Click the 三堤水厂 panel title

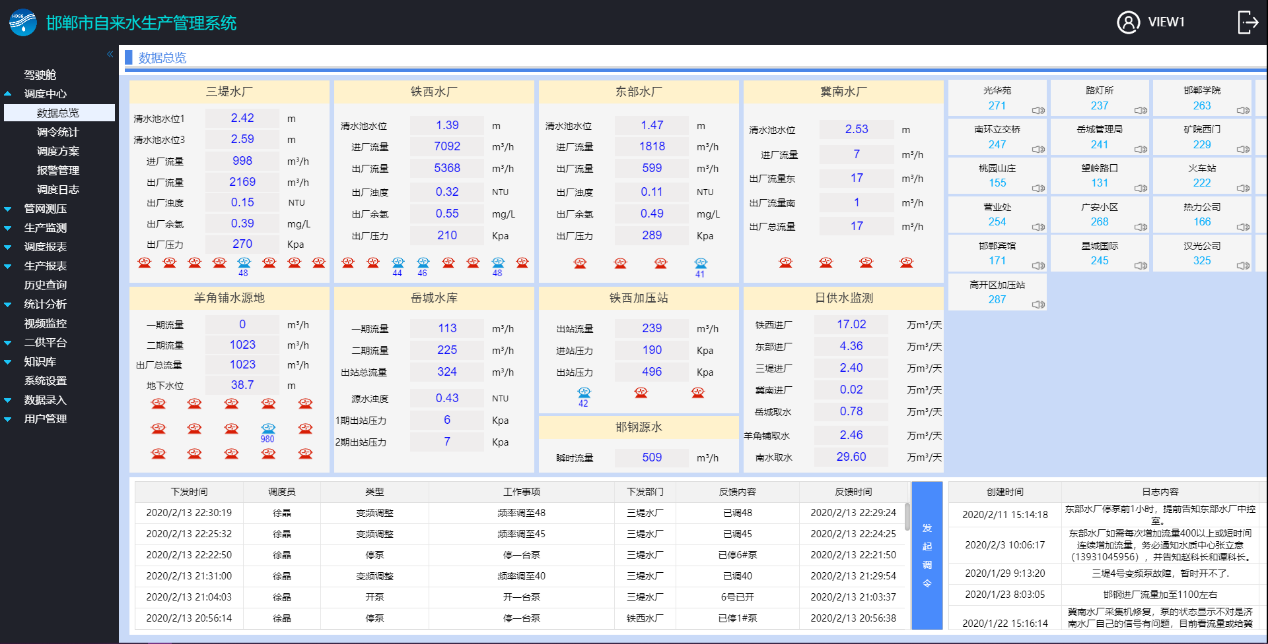pyautogui.click(x=229, y=92)
